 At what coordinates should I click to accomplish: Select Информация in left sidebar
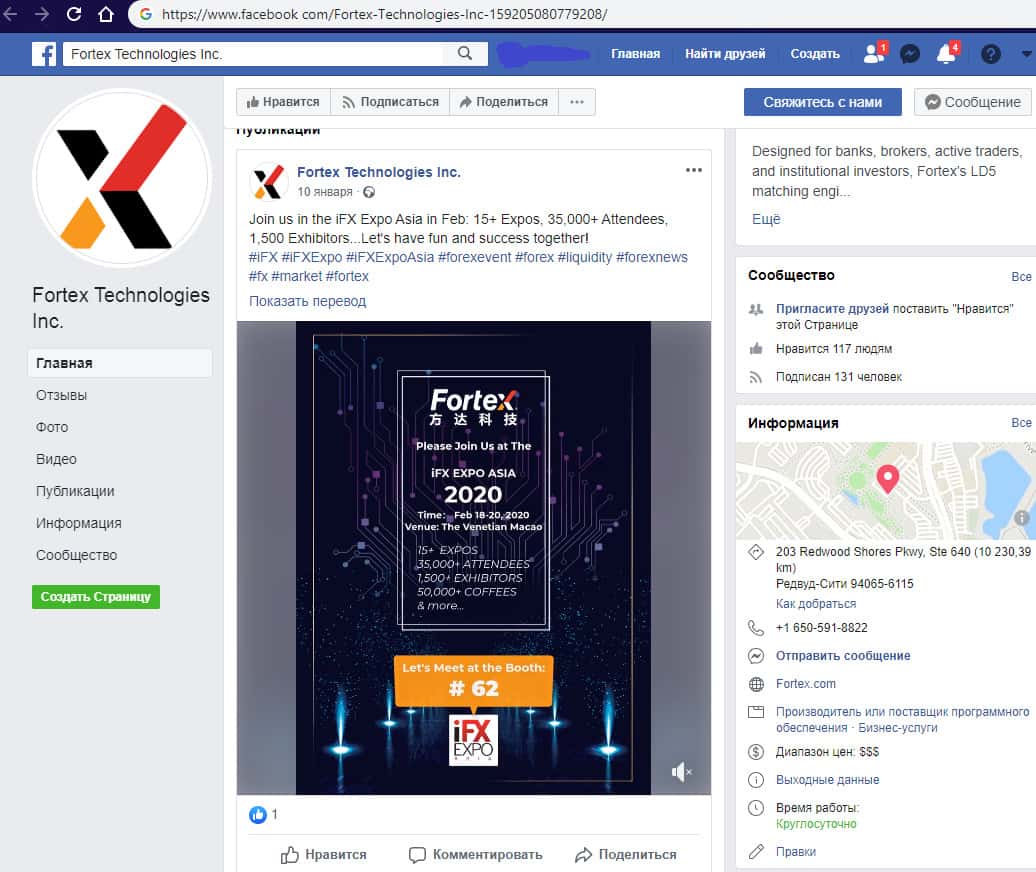coord(79,523)
